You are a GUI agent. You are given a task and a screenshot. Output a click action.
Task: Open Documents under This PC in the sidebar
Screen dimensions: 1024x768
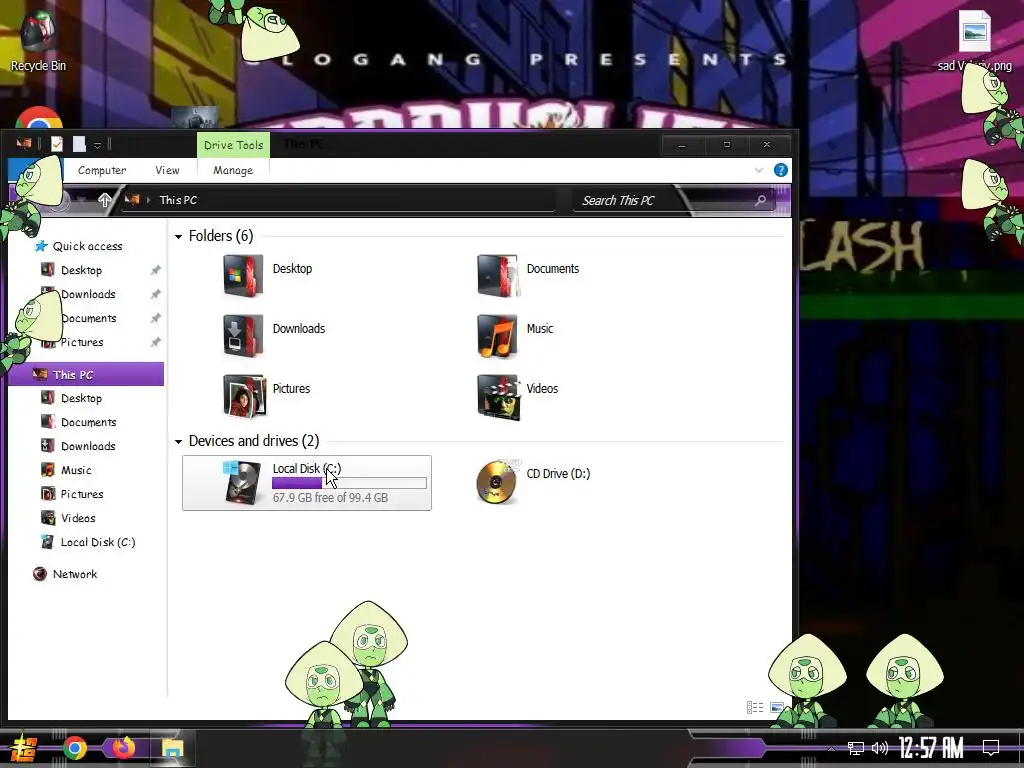point(89,423)
